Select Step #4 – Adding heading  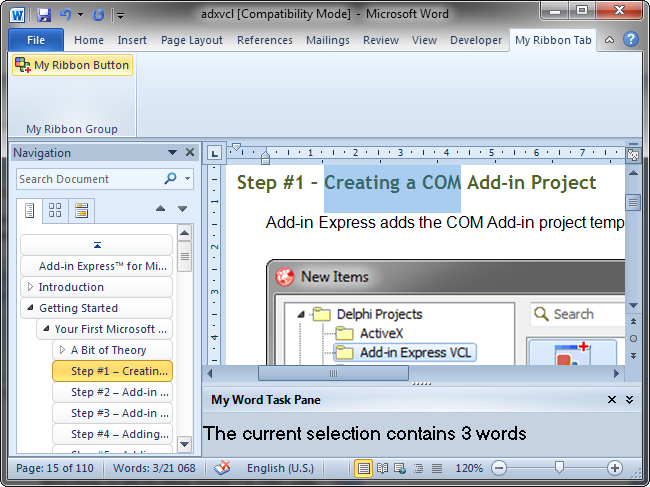[112, 434]
